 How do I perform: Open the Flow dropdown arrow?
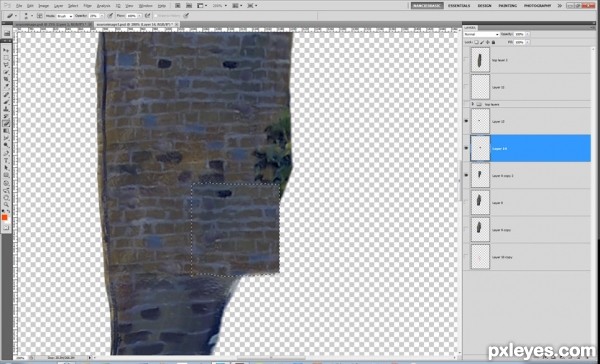[x=139, y=16]
